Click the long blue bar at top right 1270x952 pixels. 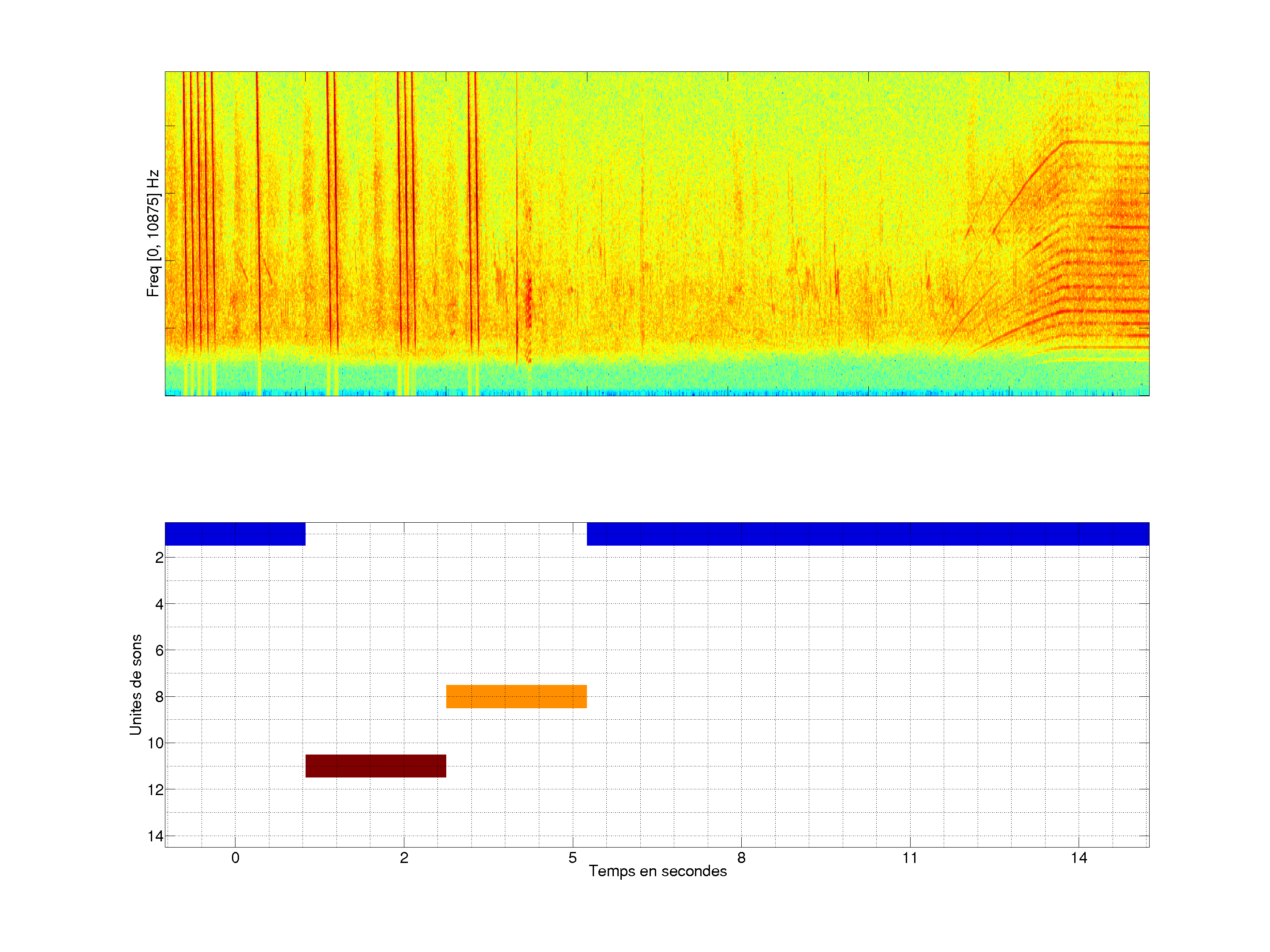pos(867,534)
